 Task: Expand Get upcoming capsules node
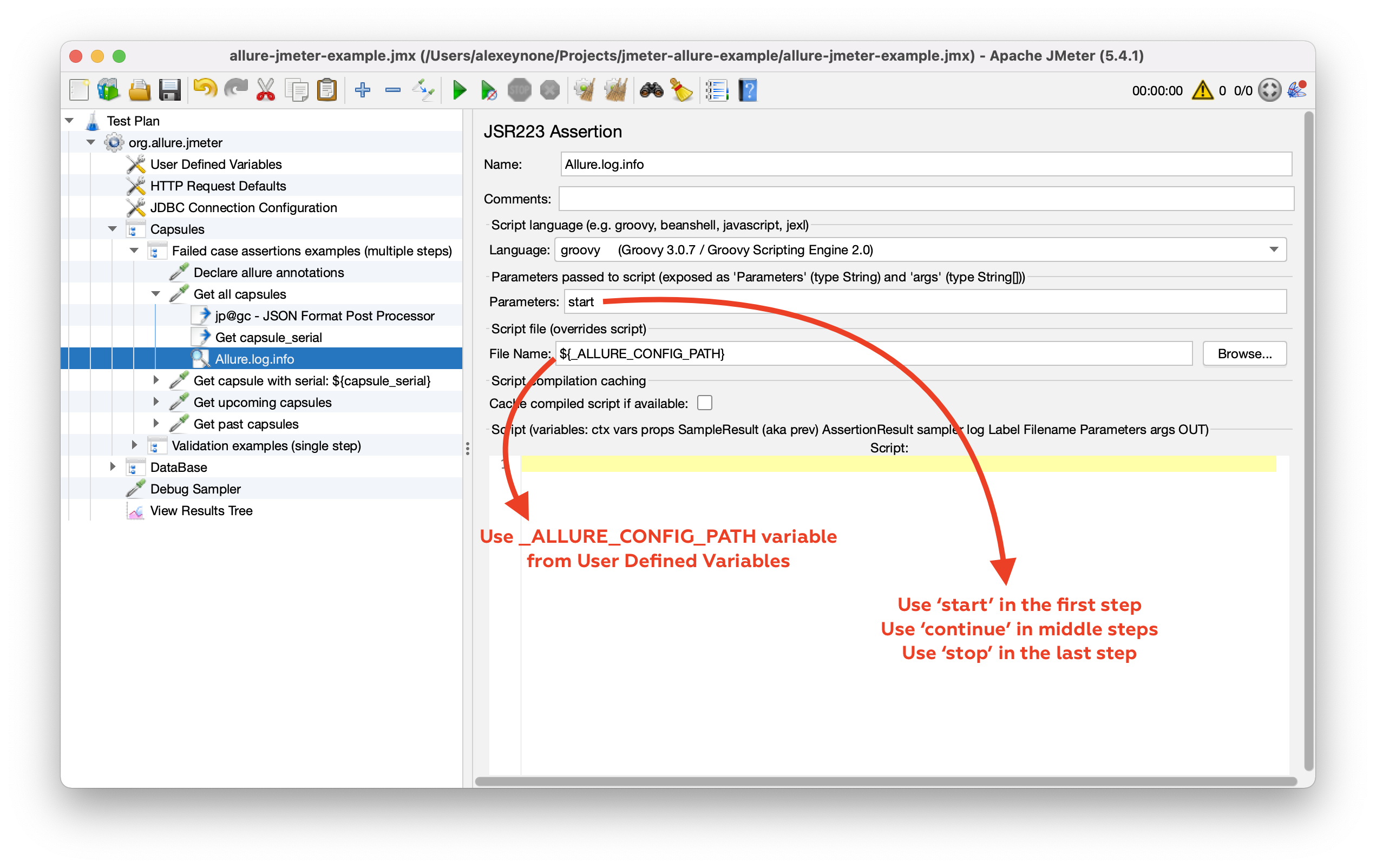click(x=156, y=402)
